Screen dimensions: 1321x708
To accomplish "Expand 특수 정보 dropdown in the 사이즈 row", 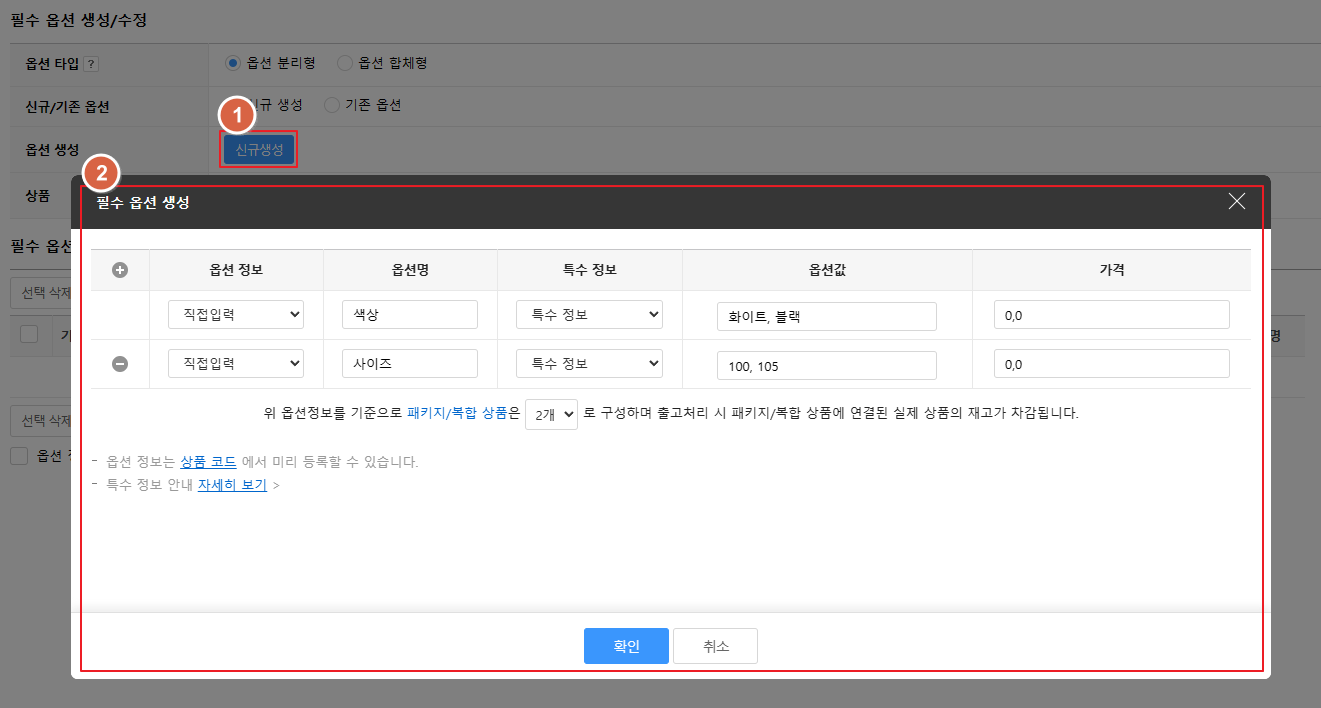I will (589, 364).
